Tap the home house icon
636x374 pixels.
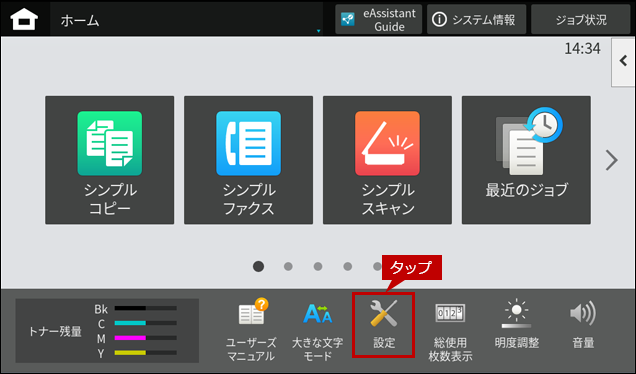click(x=24, y=19)
